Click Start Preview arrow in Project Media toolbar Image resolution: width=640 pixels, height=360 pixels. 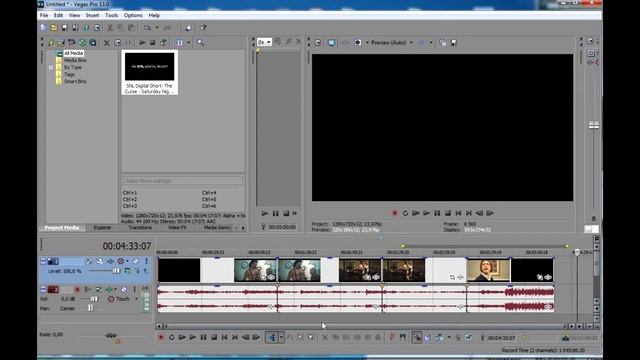tap(142, 42)
